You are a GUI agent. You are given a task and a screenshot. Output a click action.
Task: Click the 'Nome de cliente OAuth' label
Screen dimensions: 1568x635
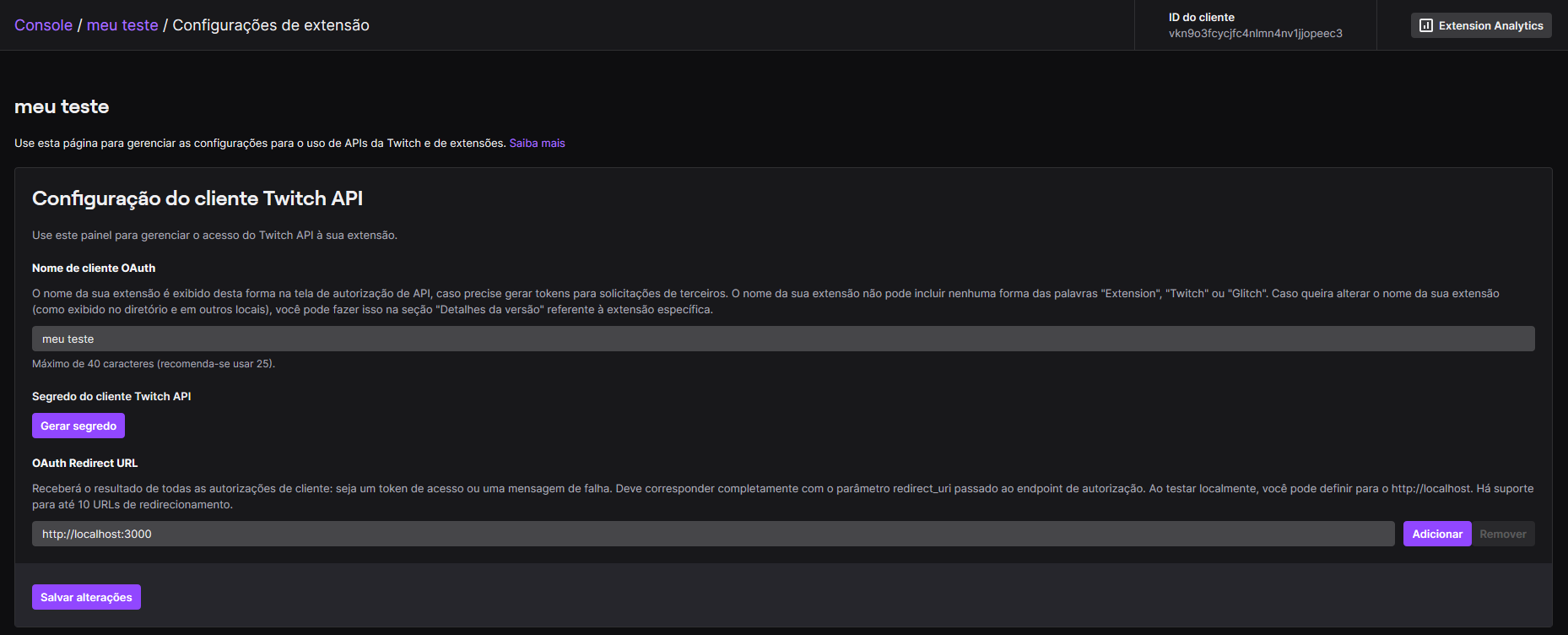[94, 268]
